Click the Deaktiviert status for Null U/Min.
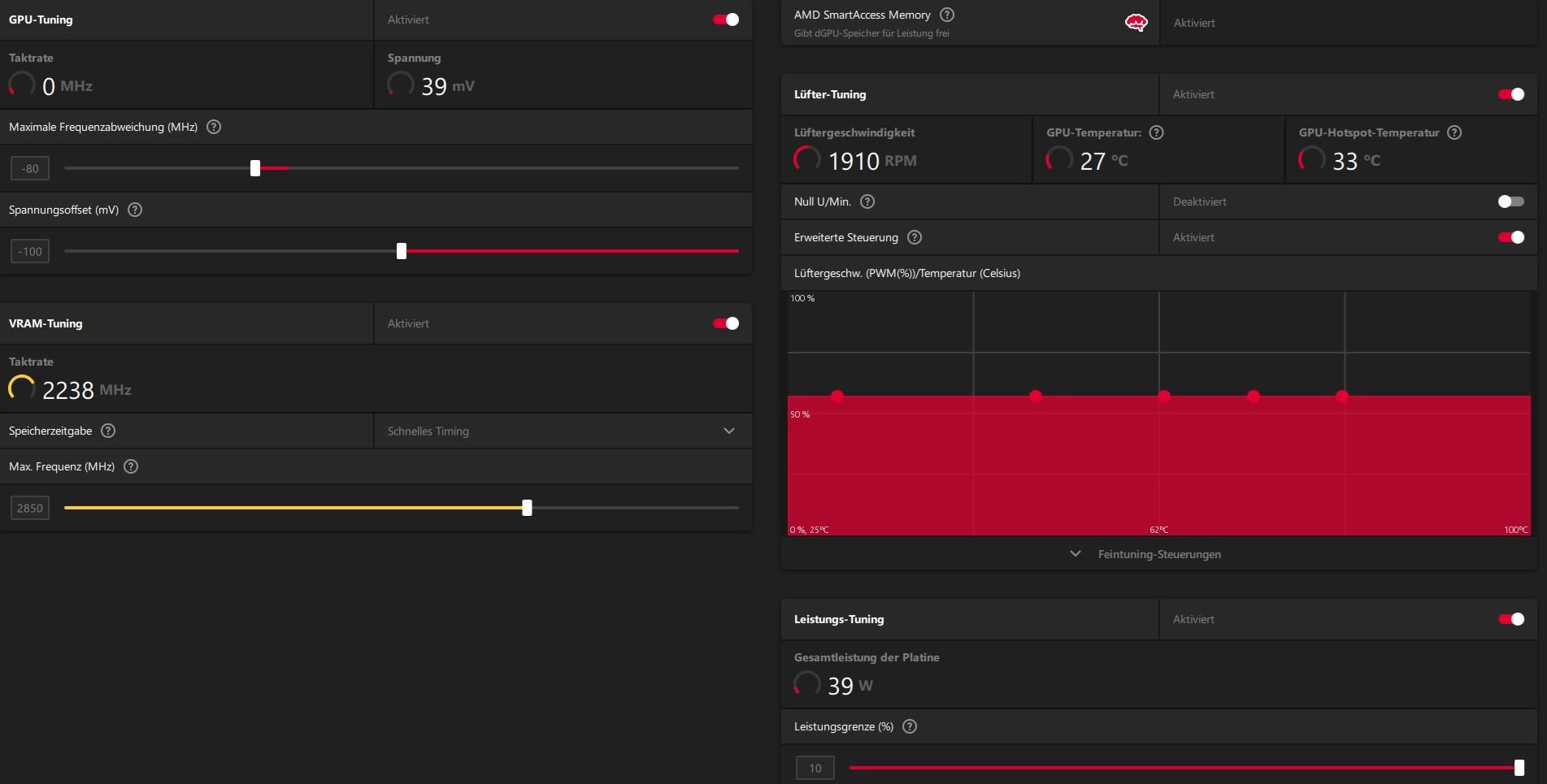Screen dimensions: 1547x784 (x=1200, y=201)
